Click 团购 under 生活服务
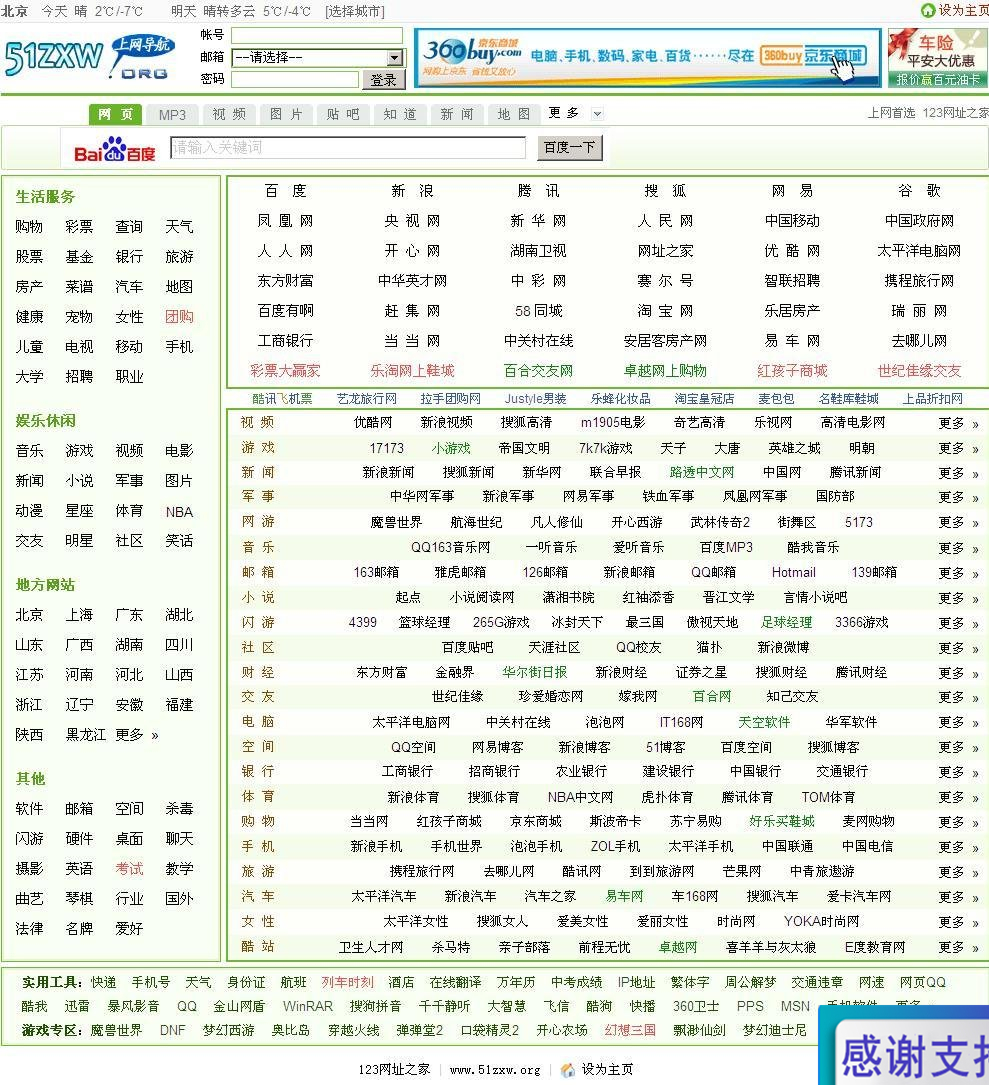 (179, 317)
